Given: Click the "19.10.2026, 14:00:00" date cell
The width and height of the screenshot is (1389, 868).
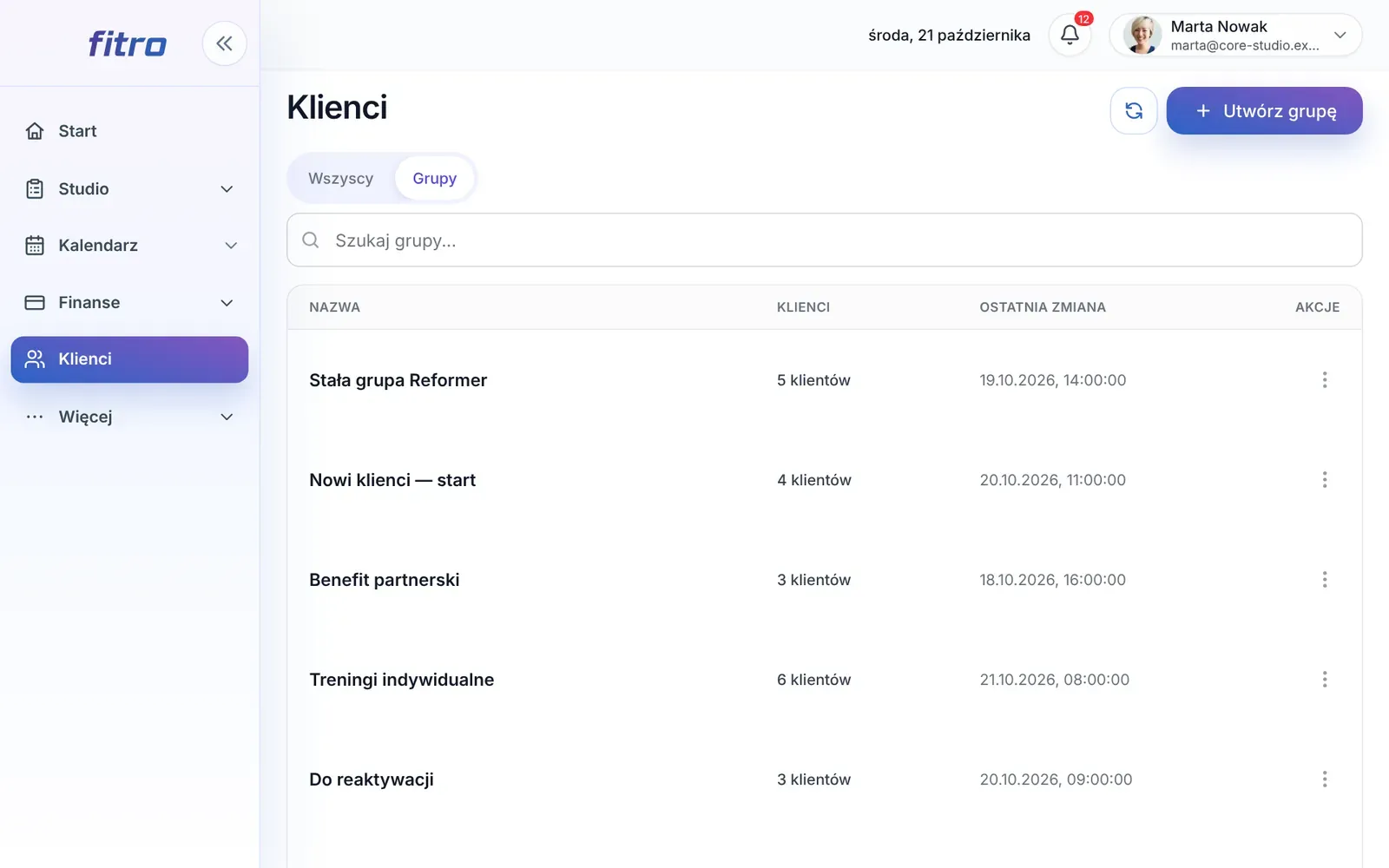Looking at the screenshot, I should 1052,380.
